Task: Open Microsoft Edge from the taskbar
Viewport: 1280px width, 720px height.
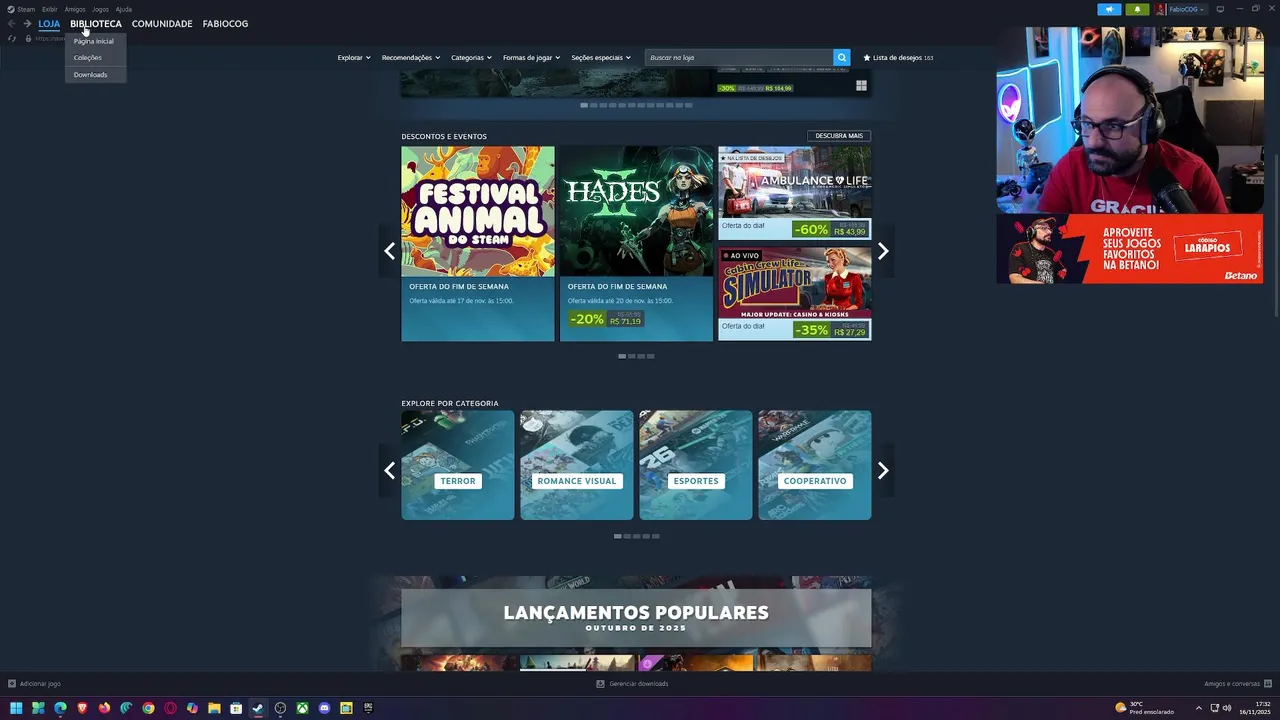Action: (x=60, y=708)
